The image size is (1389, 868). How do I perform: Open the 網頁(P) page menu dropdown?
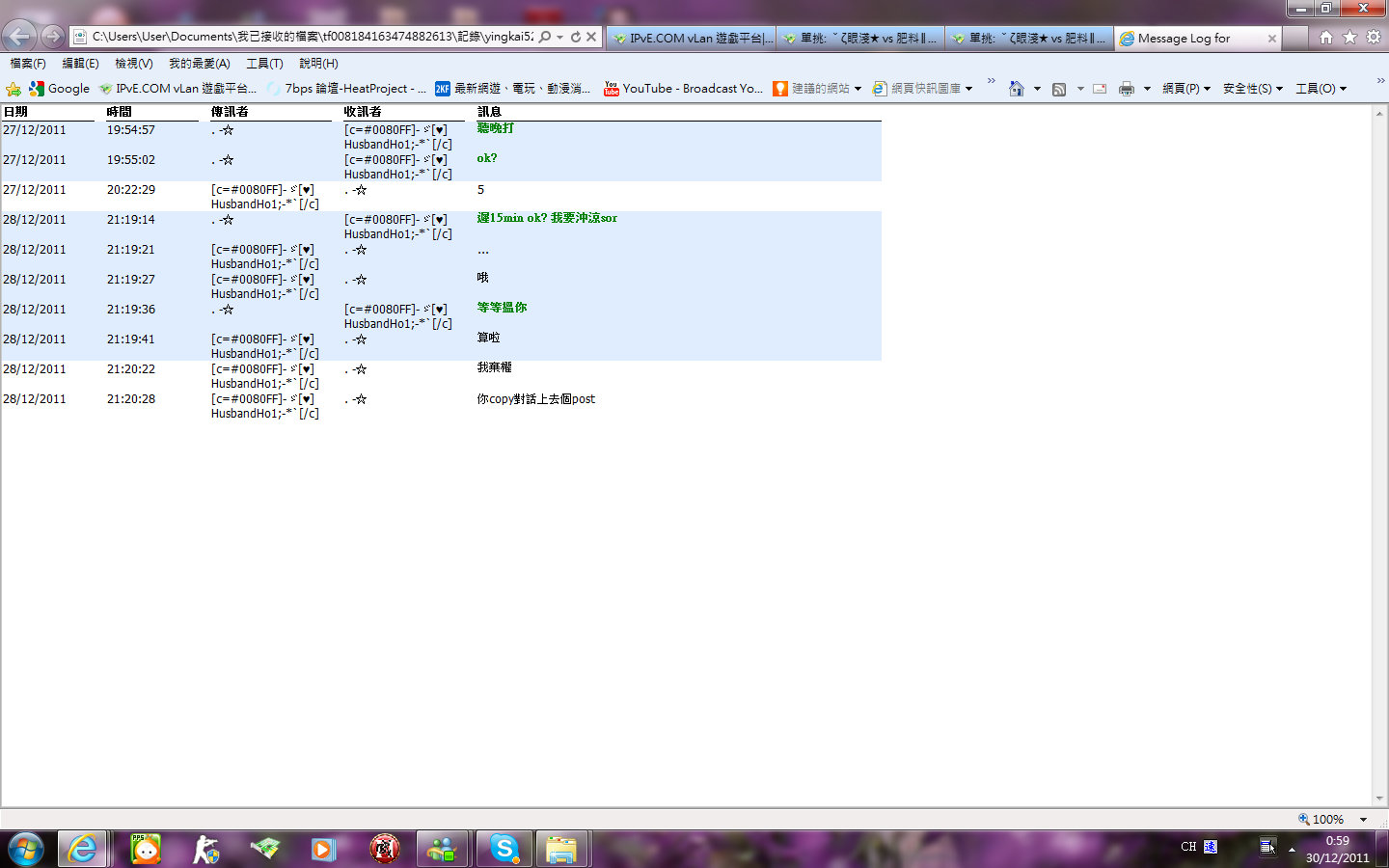point(1186,89)
